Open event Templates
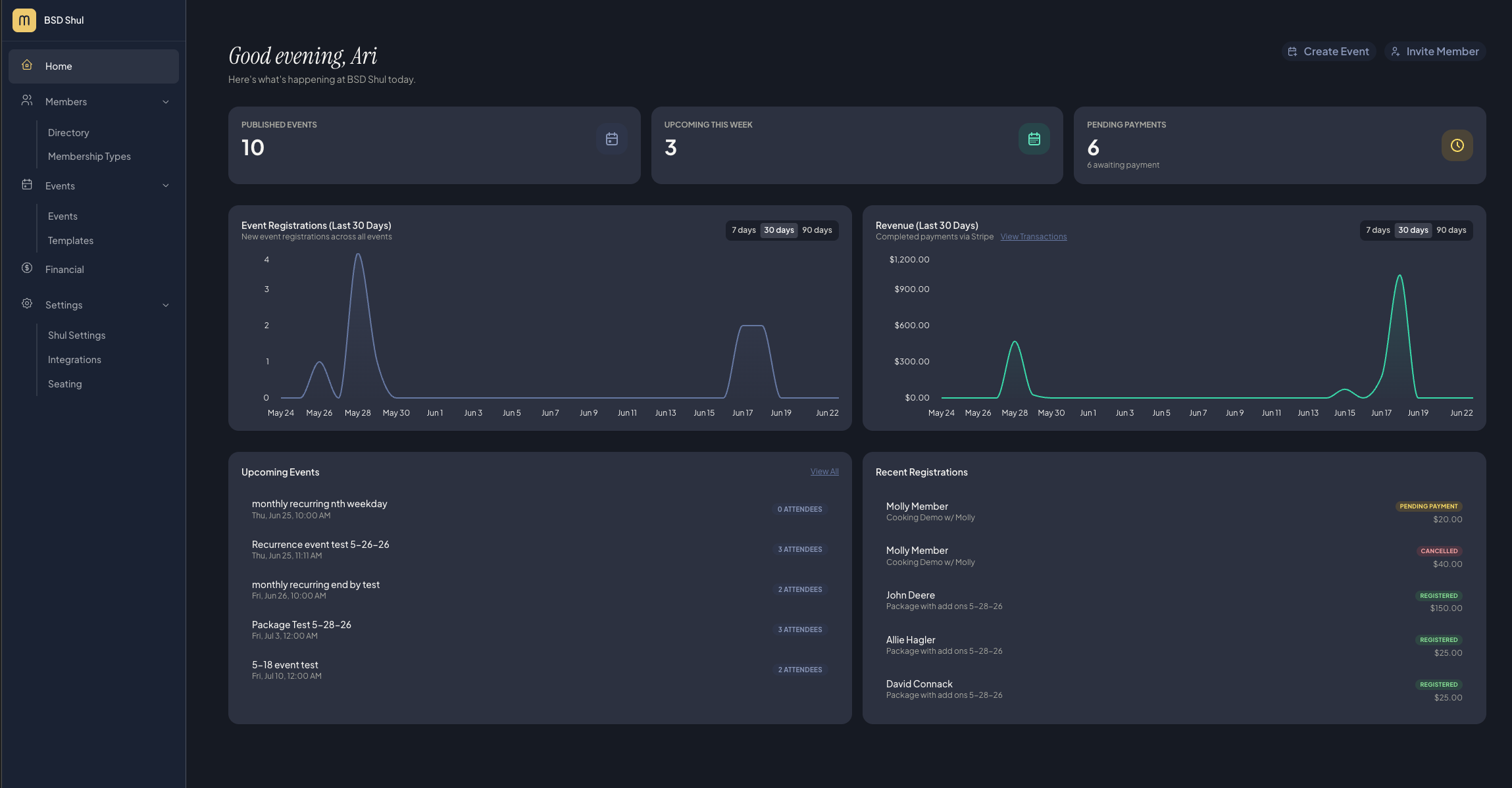 pyautogui.click(x=70, y=241)
